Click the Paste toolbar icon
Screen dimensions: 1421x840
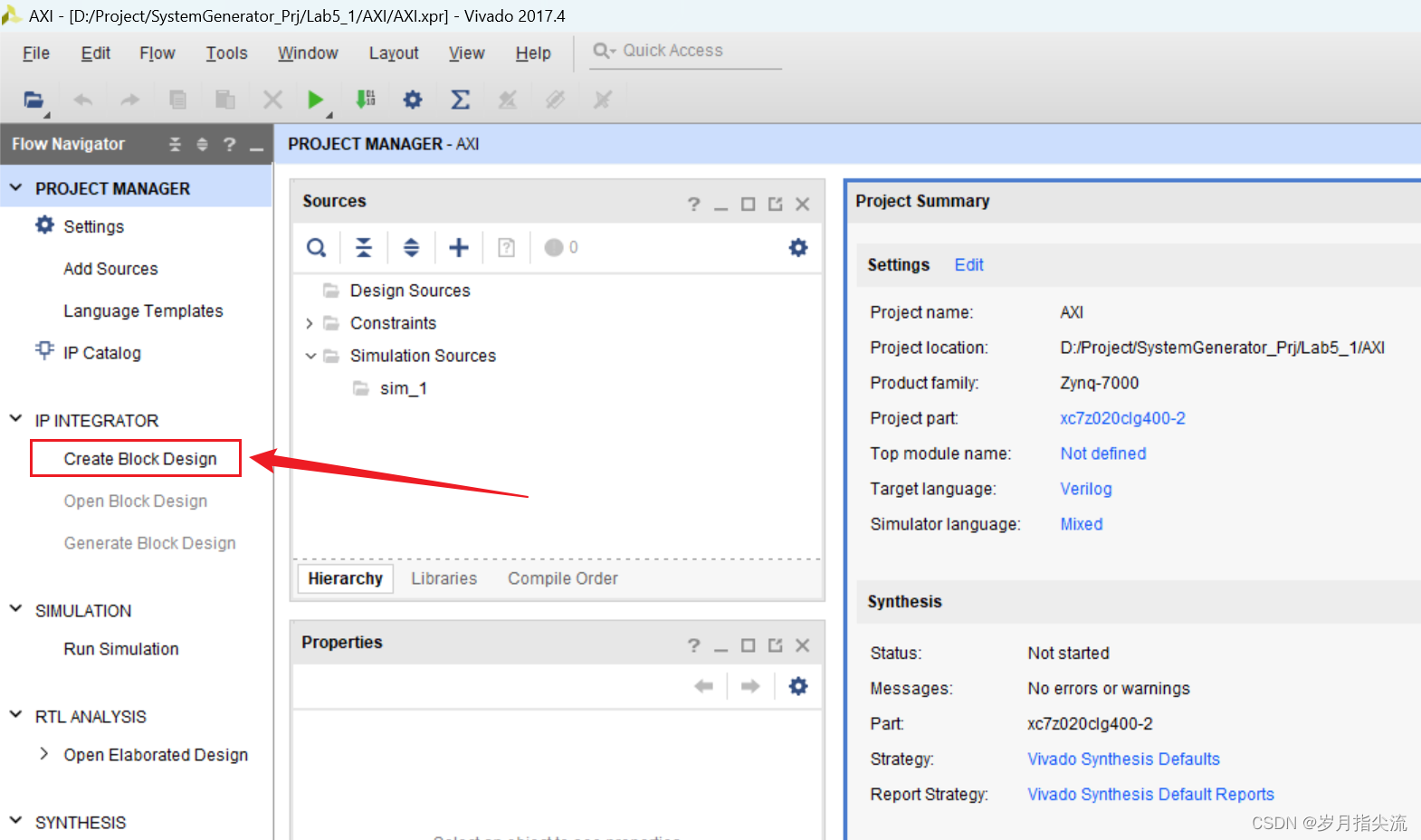pos(225,100)
